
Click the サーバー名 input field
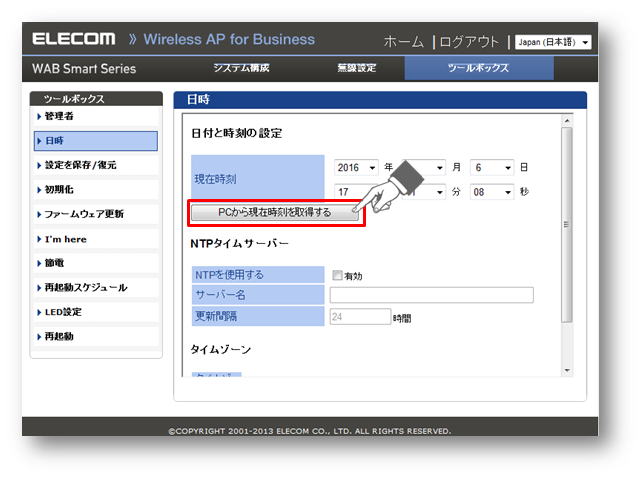click(x=432, y=295)
